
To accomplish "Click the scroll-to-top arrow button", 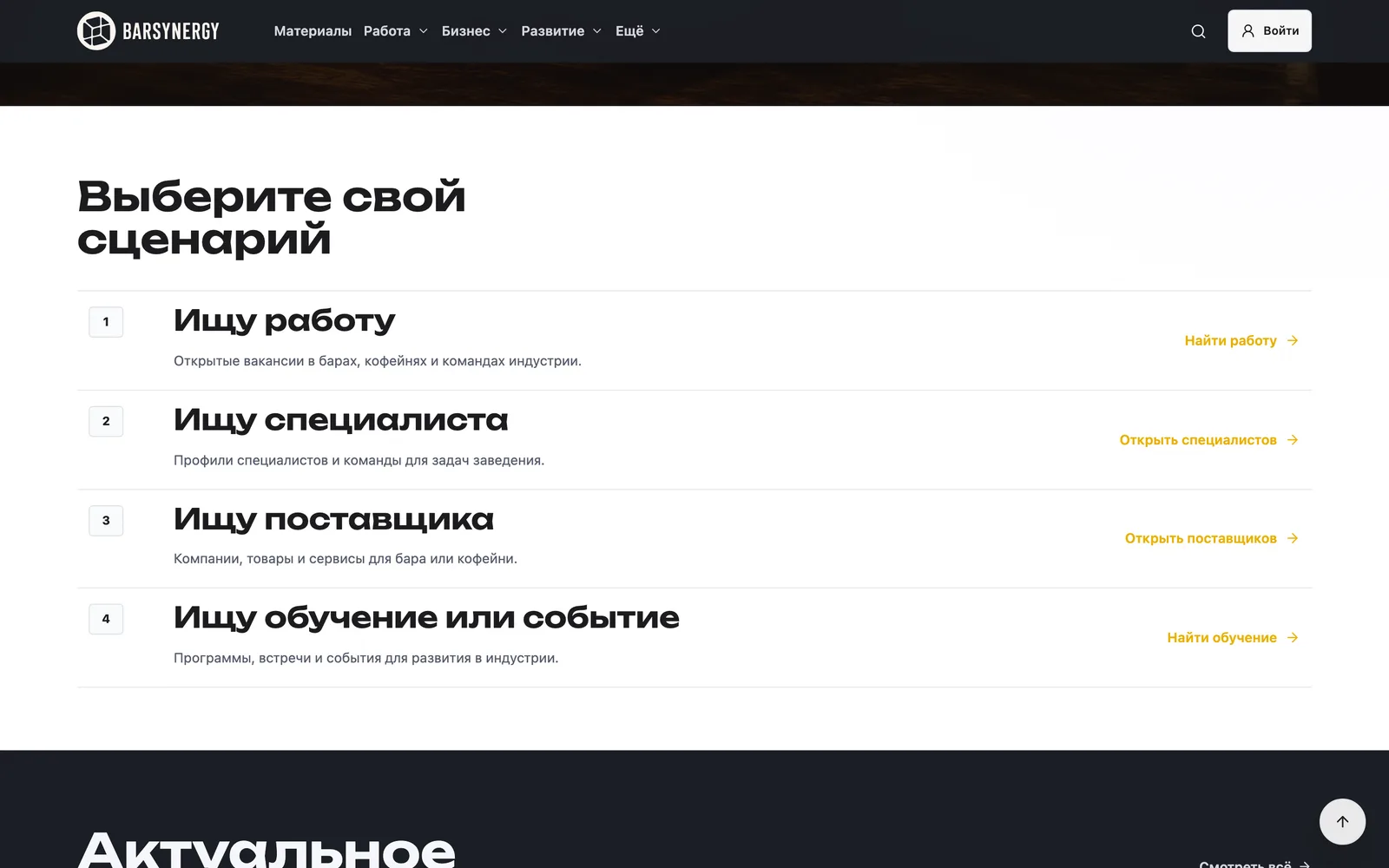I will coord(1342,822).
